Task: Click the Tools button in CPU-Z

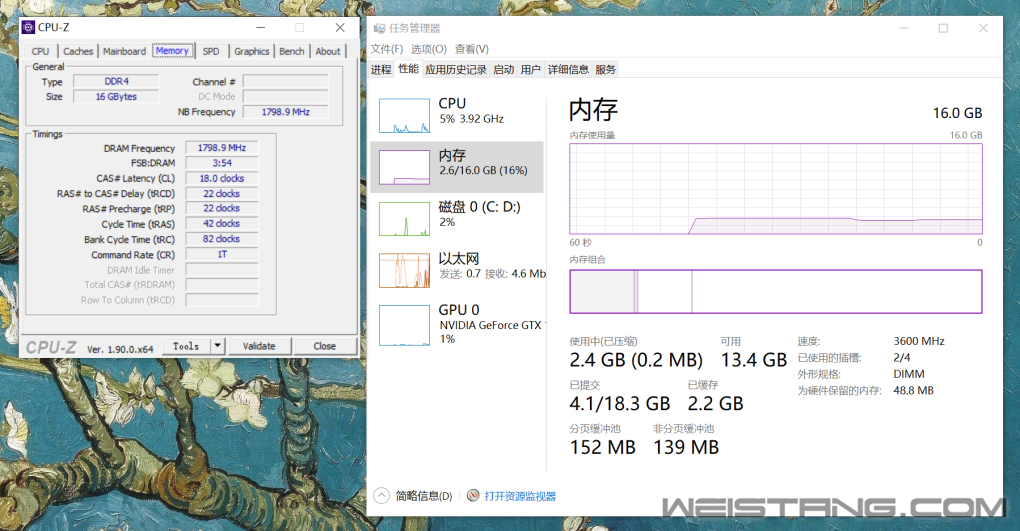Action: point(187,346)
